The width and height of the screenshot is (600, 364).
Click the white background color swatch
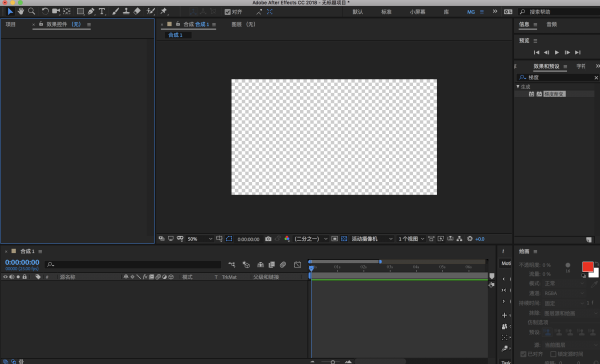(595, 274)
